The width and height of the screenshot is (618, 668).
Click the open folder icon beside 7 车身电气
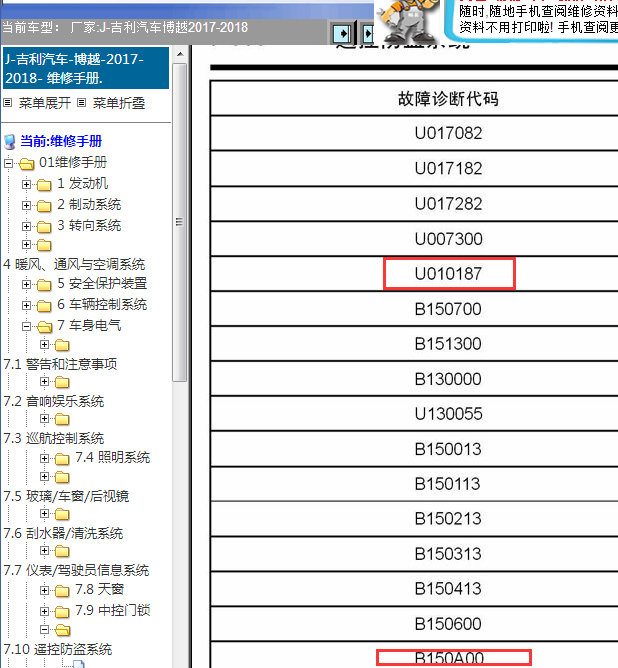(44, 327)
